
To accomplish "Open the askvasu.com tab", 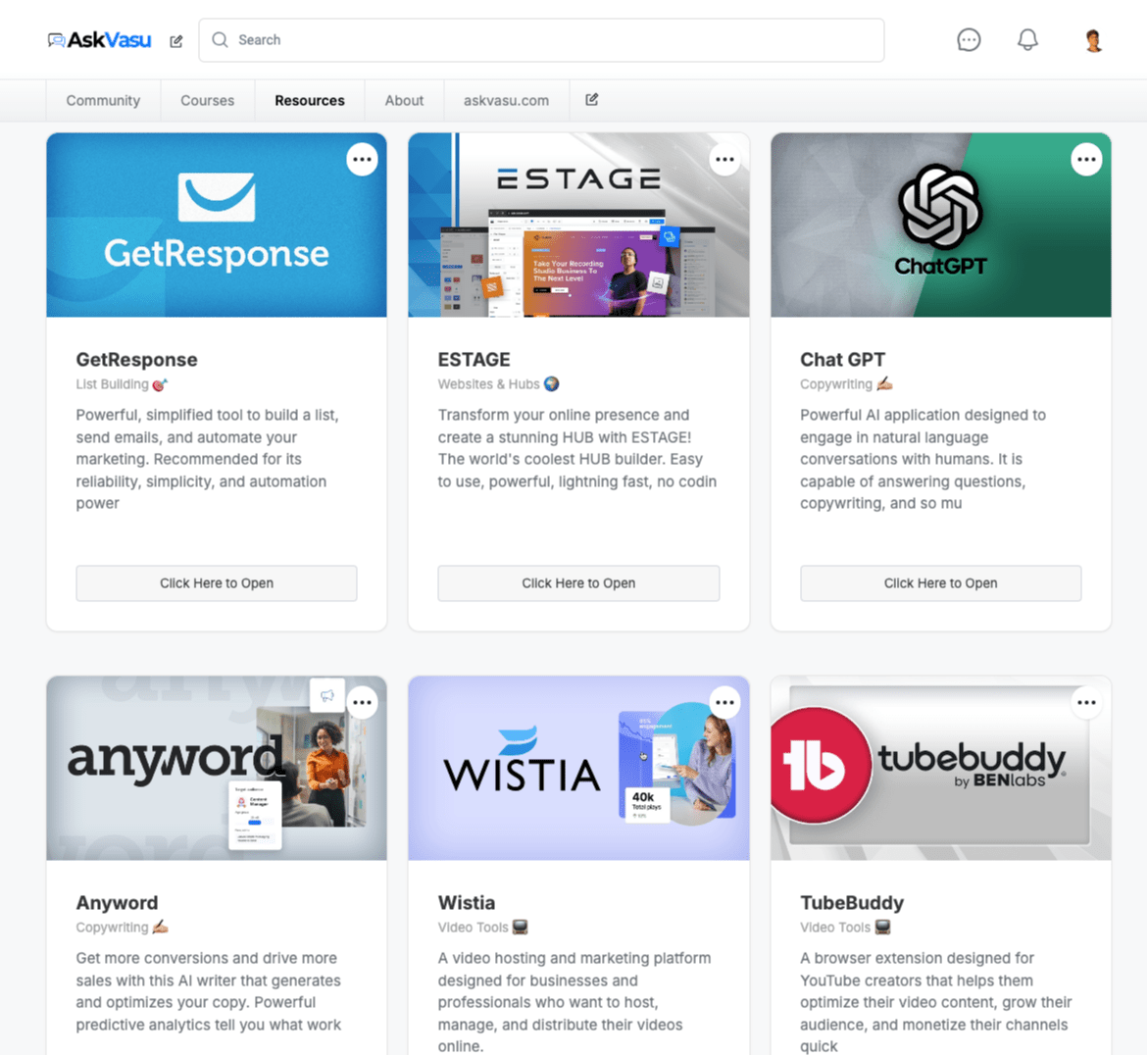I will point(506,100).
